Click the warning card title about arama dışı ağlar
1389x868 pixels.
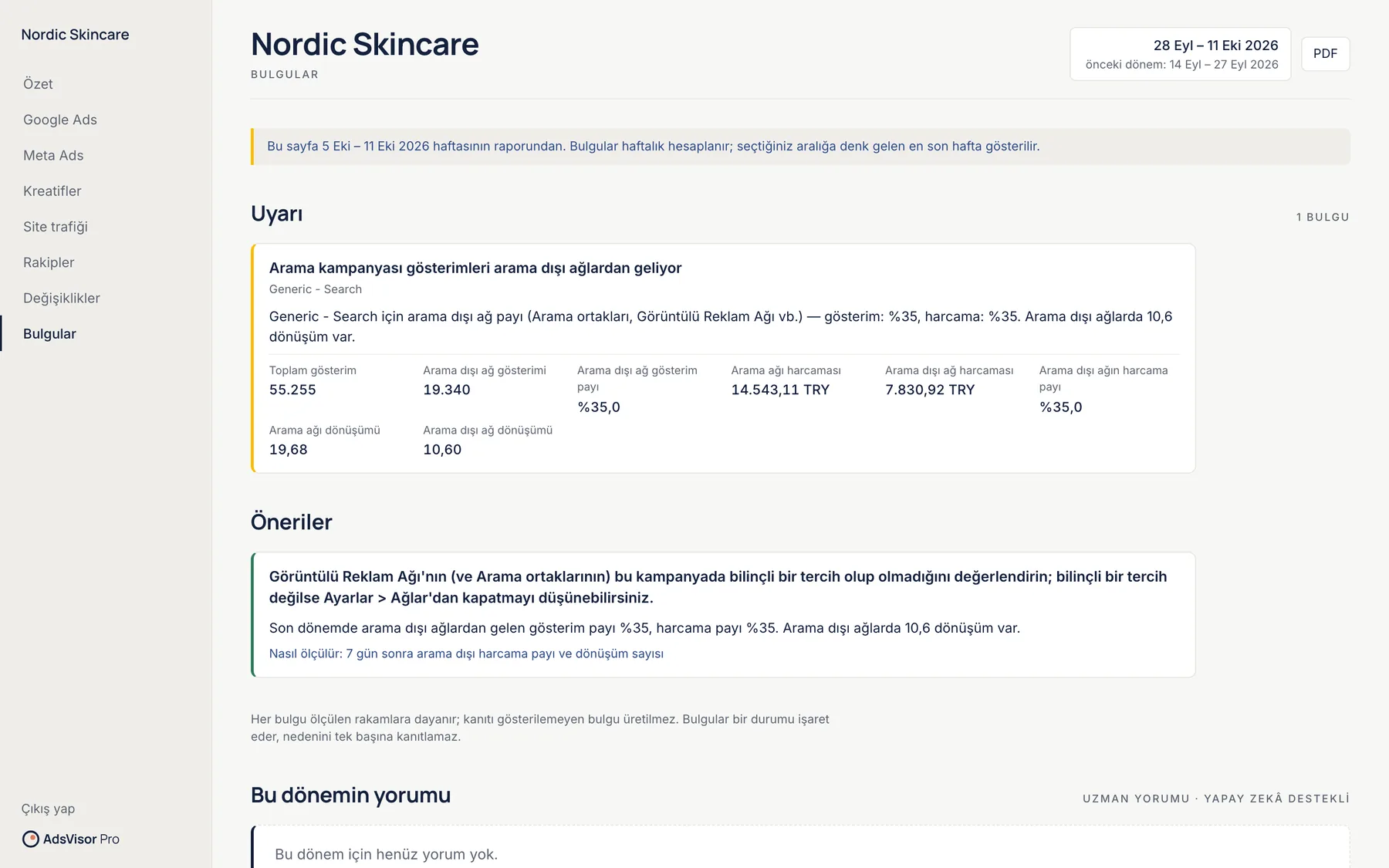[475, 268]
